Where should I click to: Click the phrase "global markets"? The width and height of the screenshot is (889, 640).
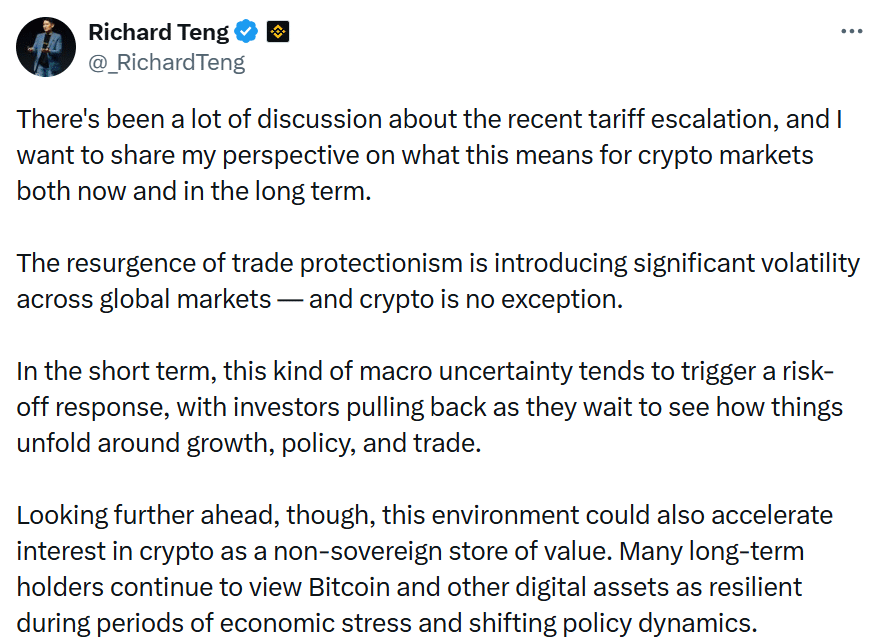click(x=185, y=299)
